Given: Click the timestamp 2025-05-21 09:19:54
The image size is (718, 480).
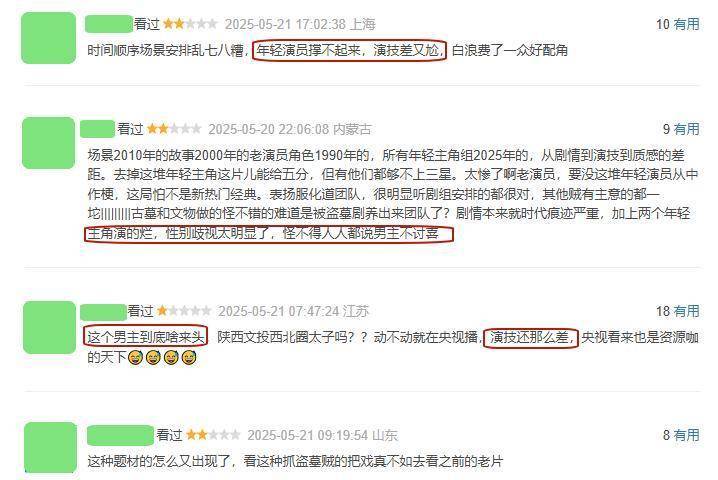Looking at the screenshot, I should [308, 435].
